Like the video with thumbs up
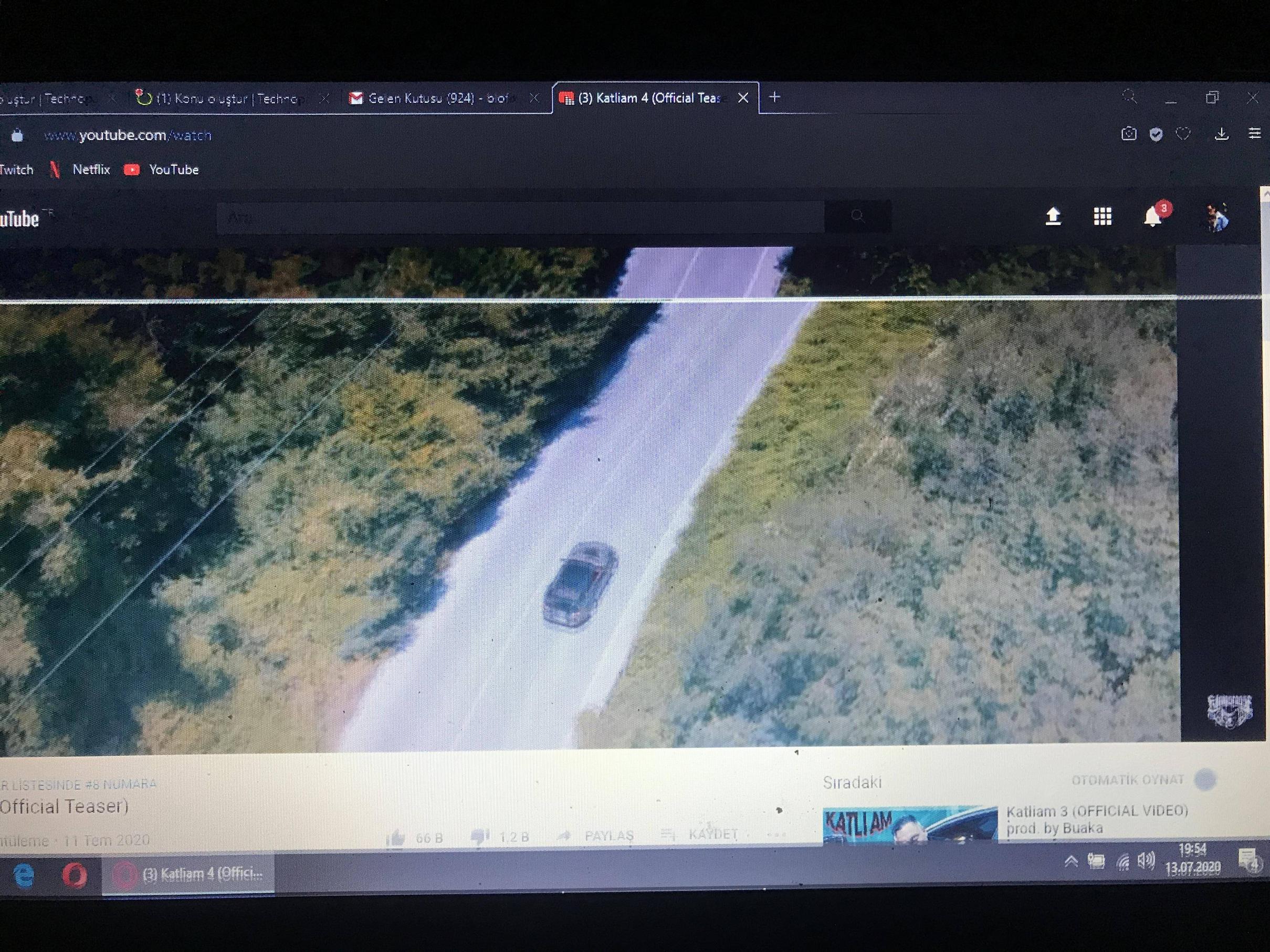The width and height of the screenshot is (1270, 952). 395,838
